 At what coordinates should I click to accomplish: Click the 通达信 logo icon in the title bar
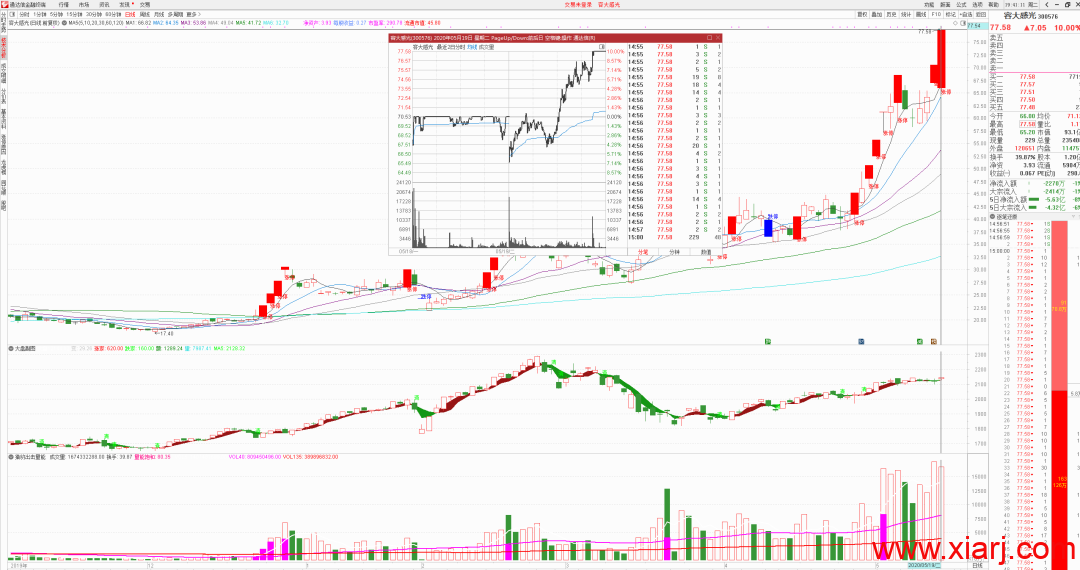pos(4,4)
